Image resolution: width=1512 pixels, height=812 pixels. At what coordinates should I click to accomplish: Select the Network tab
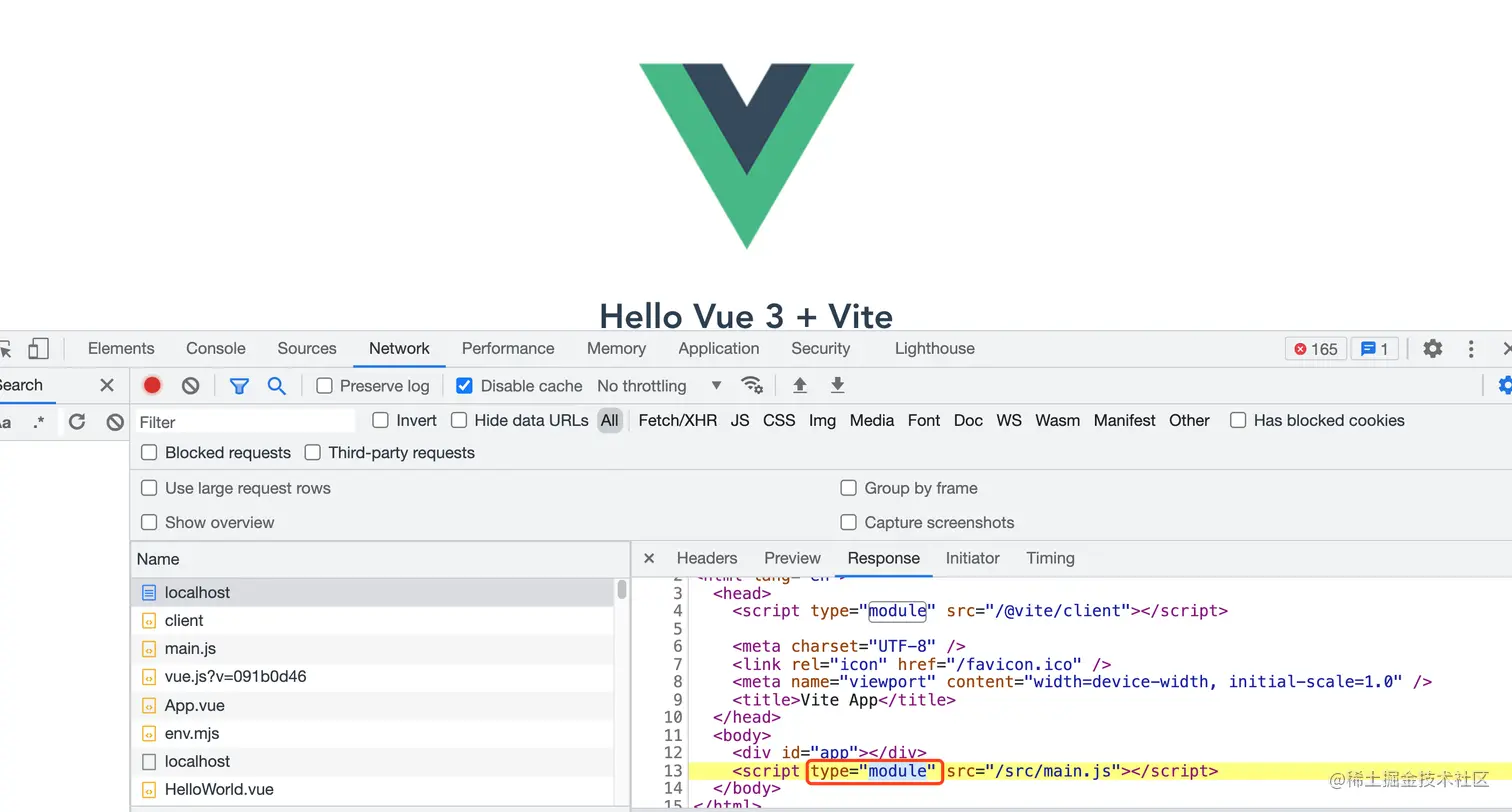point(399,348)
